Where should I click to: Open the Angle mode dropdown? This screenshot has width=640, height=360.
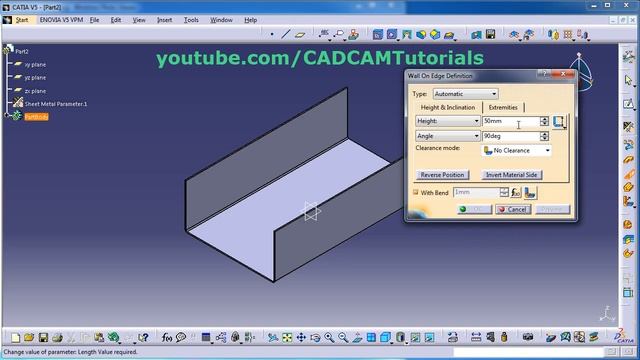click(447, 136)
